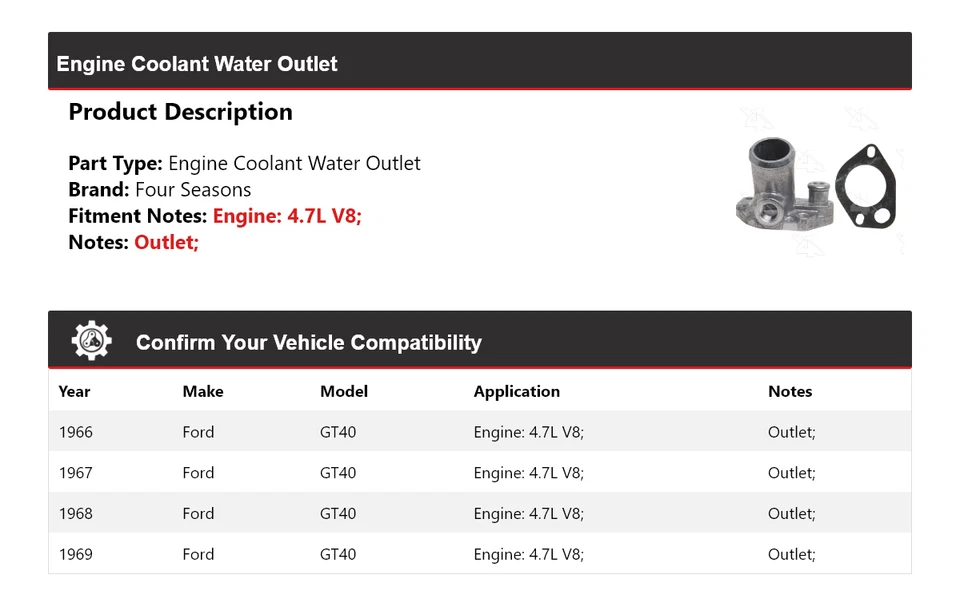Select the 1967 year cell
The image size is (960, 606).
point(76,473)
